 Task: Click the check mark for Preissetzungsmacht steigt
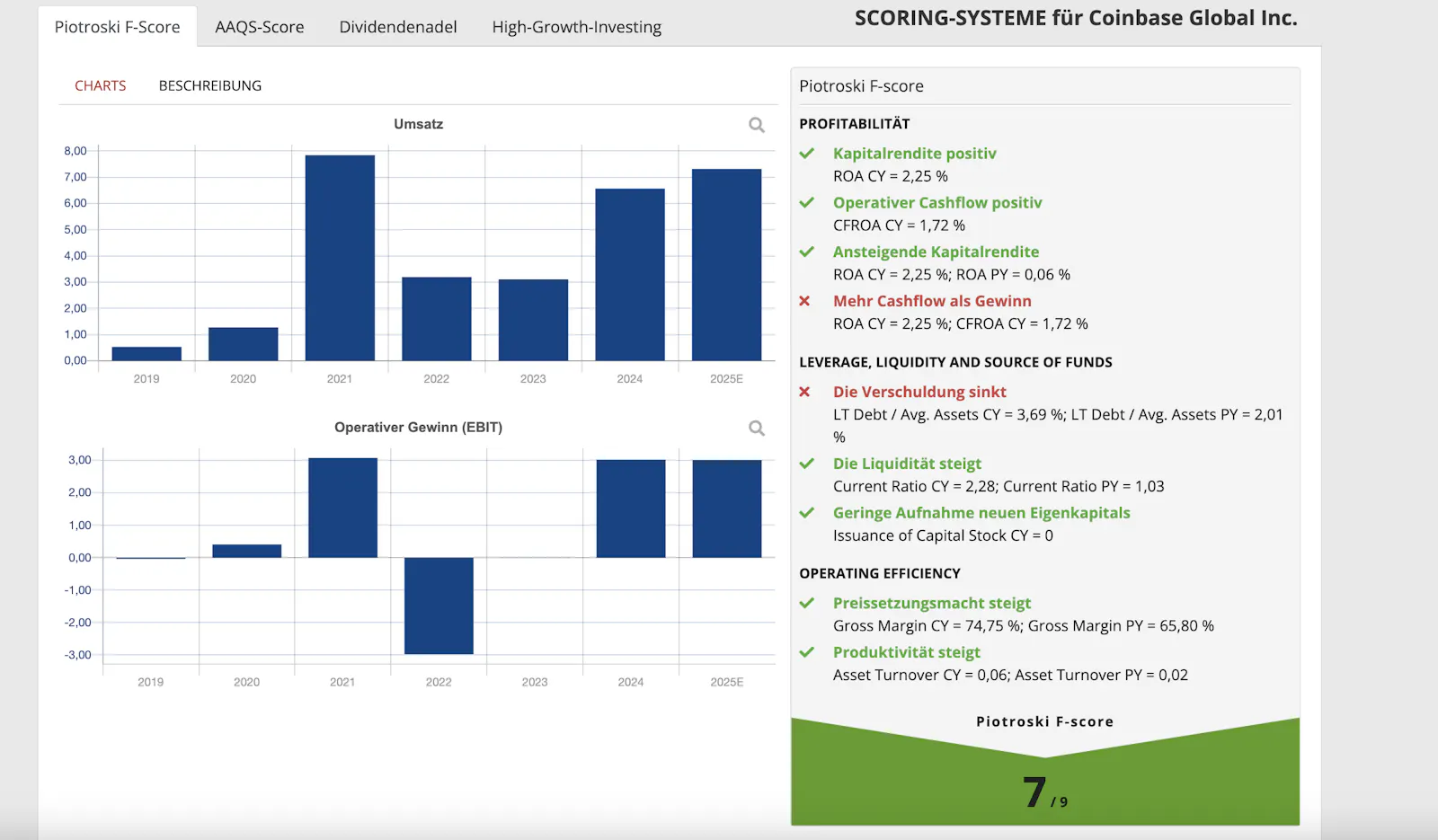(x=807, y=604)
